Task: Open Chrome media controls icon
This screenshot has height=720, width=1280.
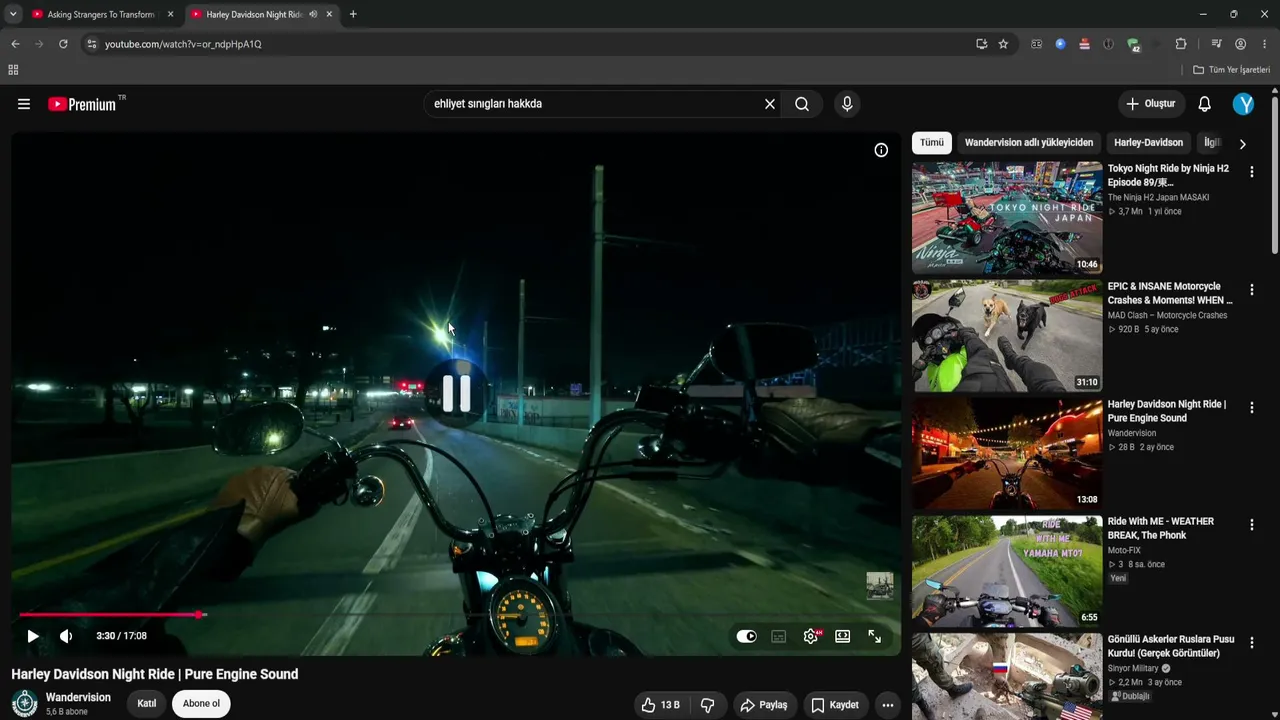Action: (1216, 44)
